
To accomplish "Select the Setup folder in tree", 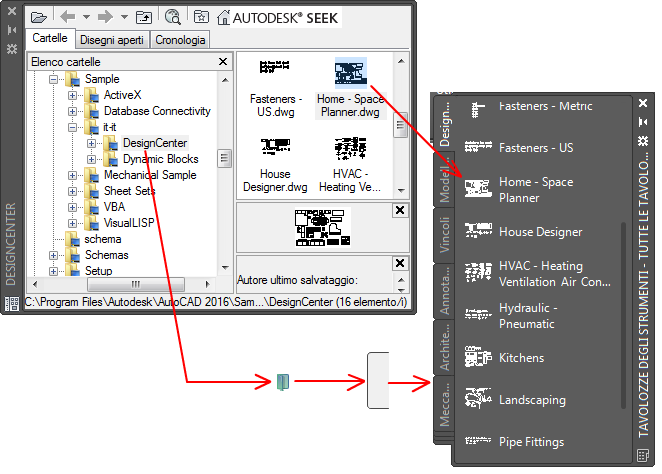I will click(98, 271).
